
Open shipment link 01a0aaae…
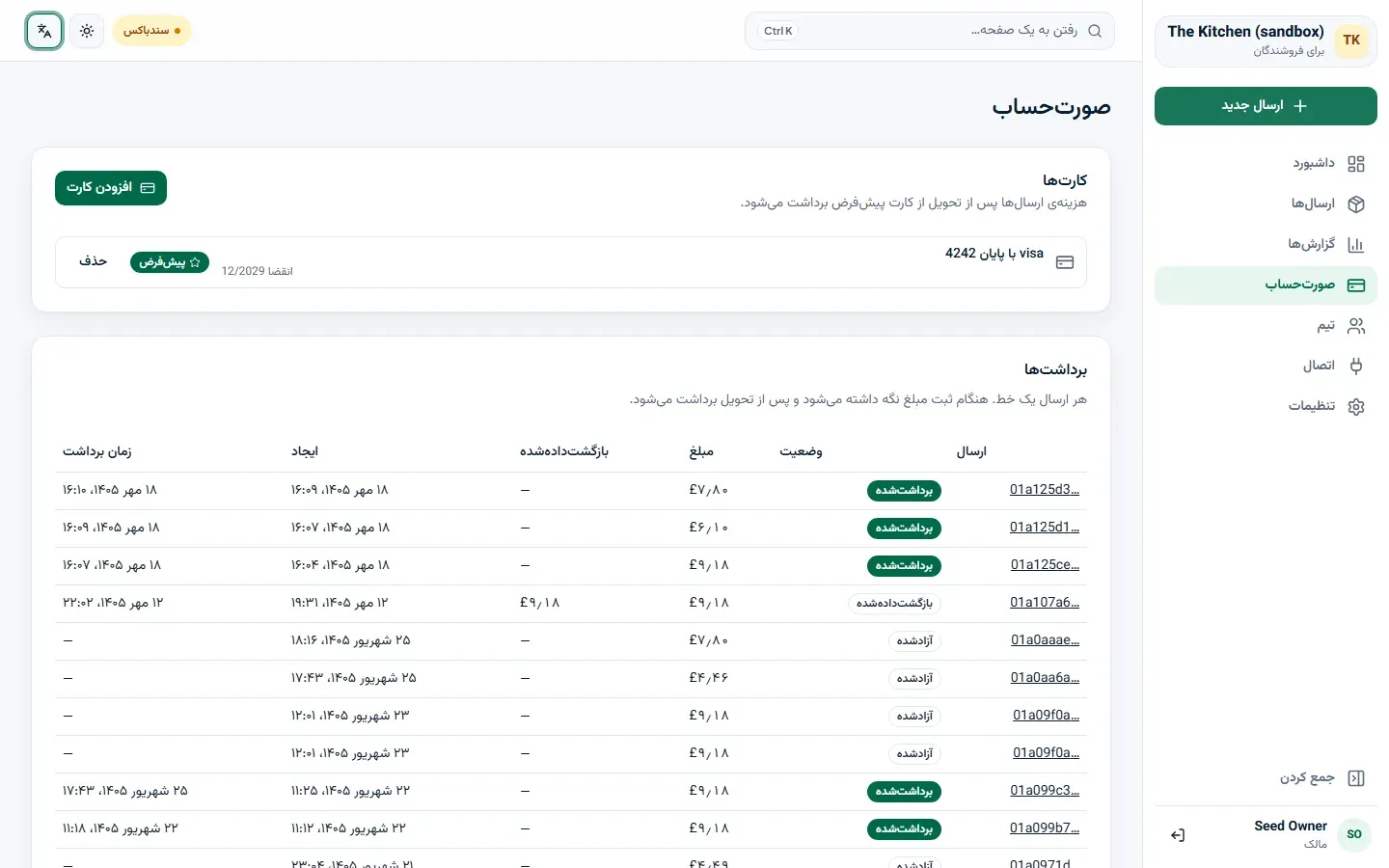1045,640
